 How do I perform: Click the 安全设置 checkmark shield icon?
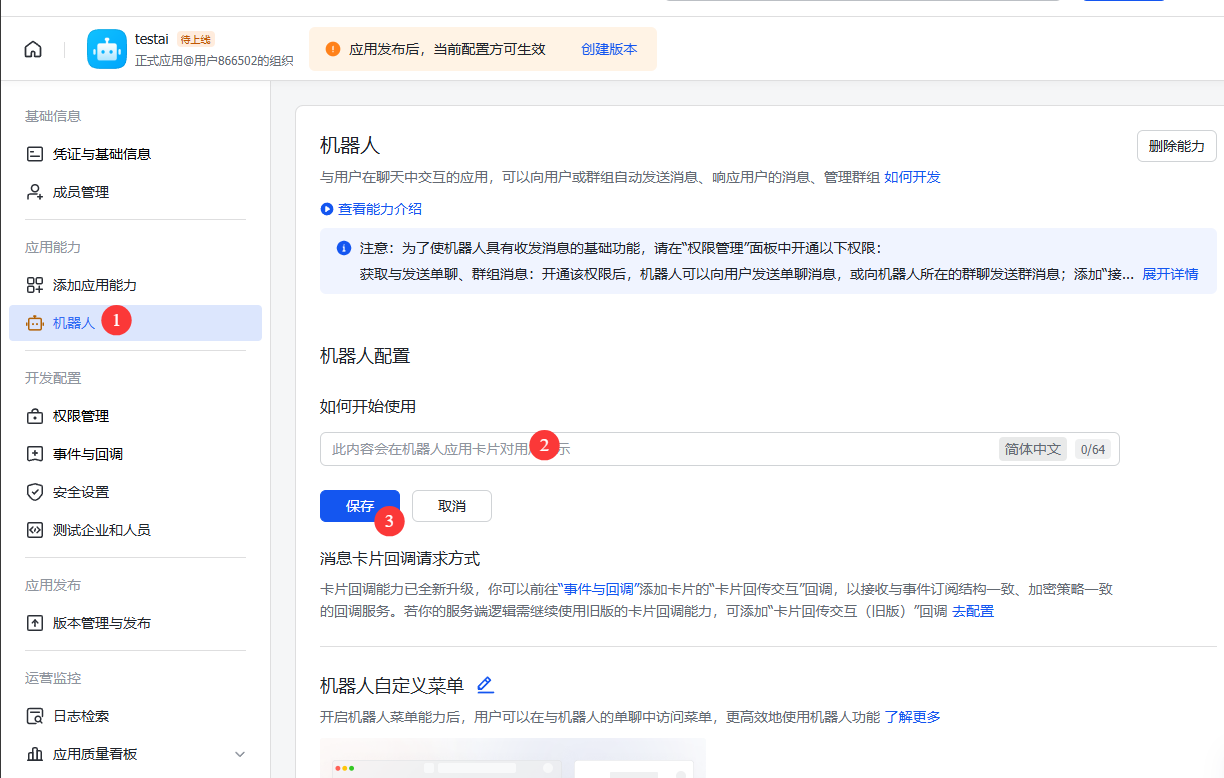[x=34, y=491]
